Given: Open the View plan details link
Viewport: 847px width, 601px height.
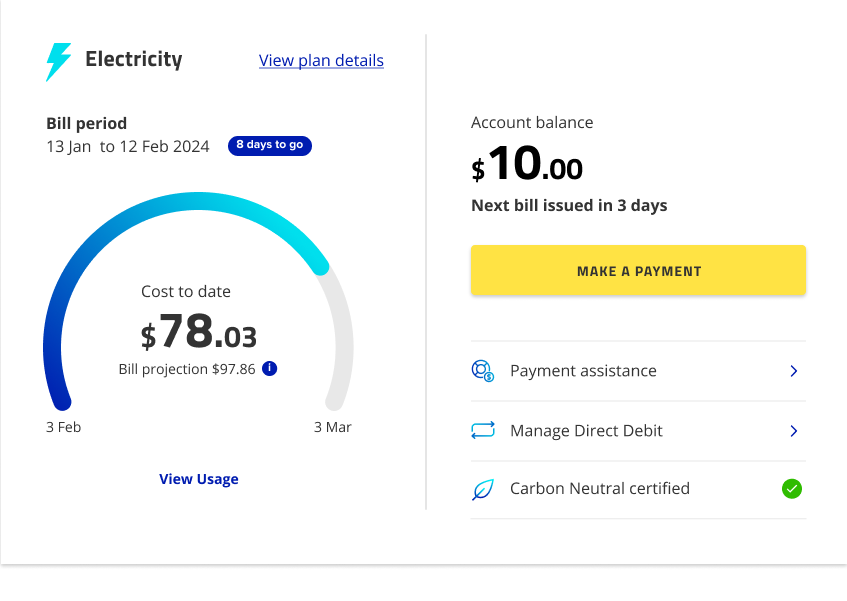Looking at the screenshot, I should coord(321,61).
